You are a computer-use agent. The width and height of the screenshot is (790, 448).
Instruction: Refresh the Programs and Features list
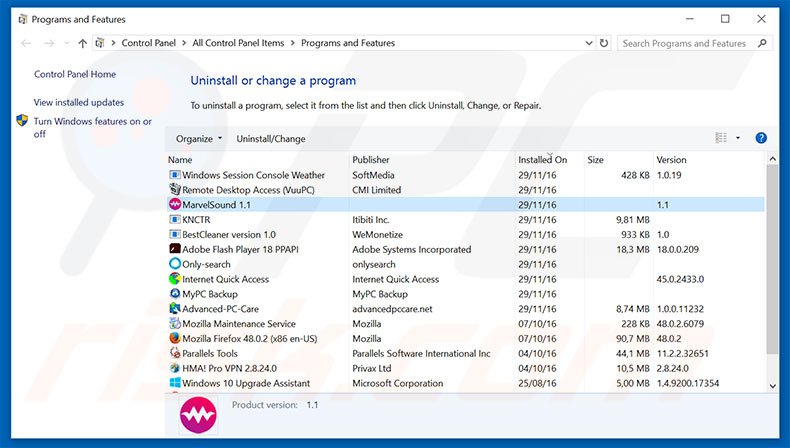pyautogui.click(x=604, y=43)
